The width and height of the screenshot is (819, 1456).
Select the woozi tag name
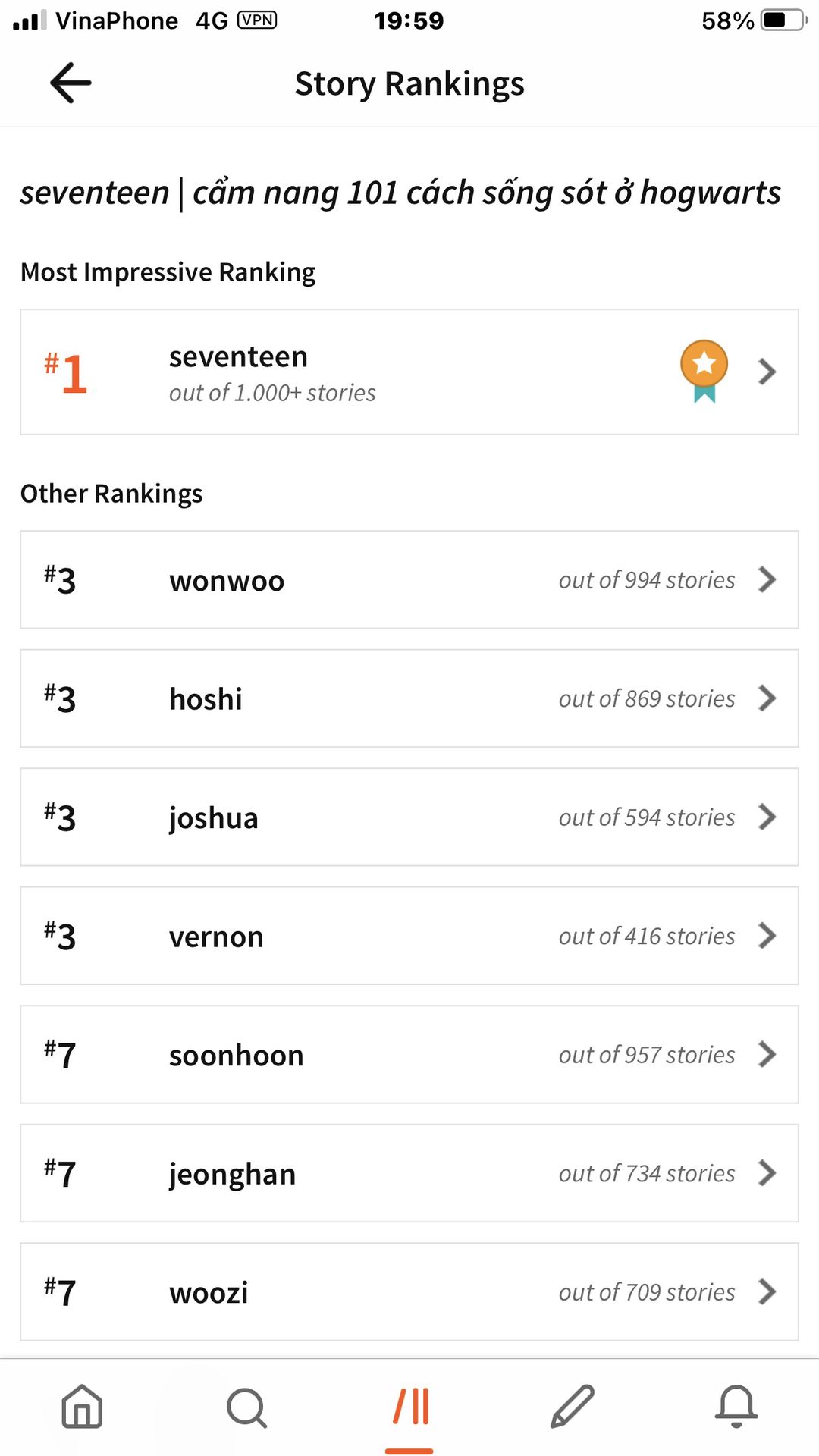coord(209,1292)
